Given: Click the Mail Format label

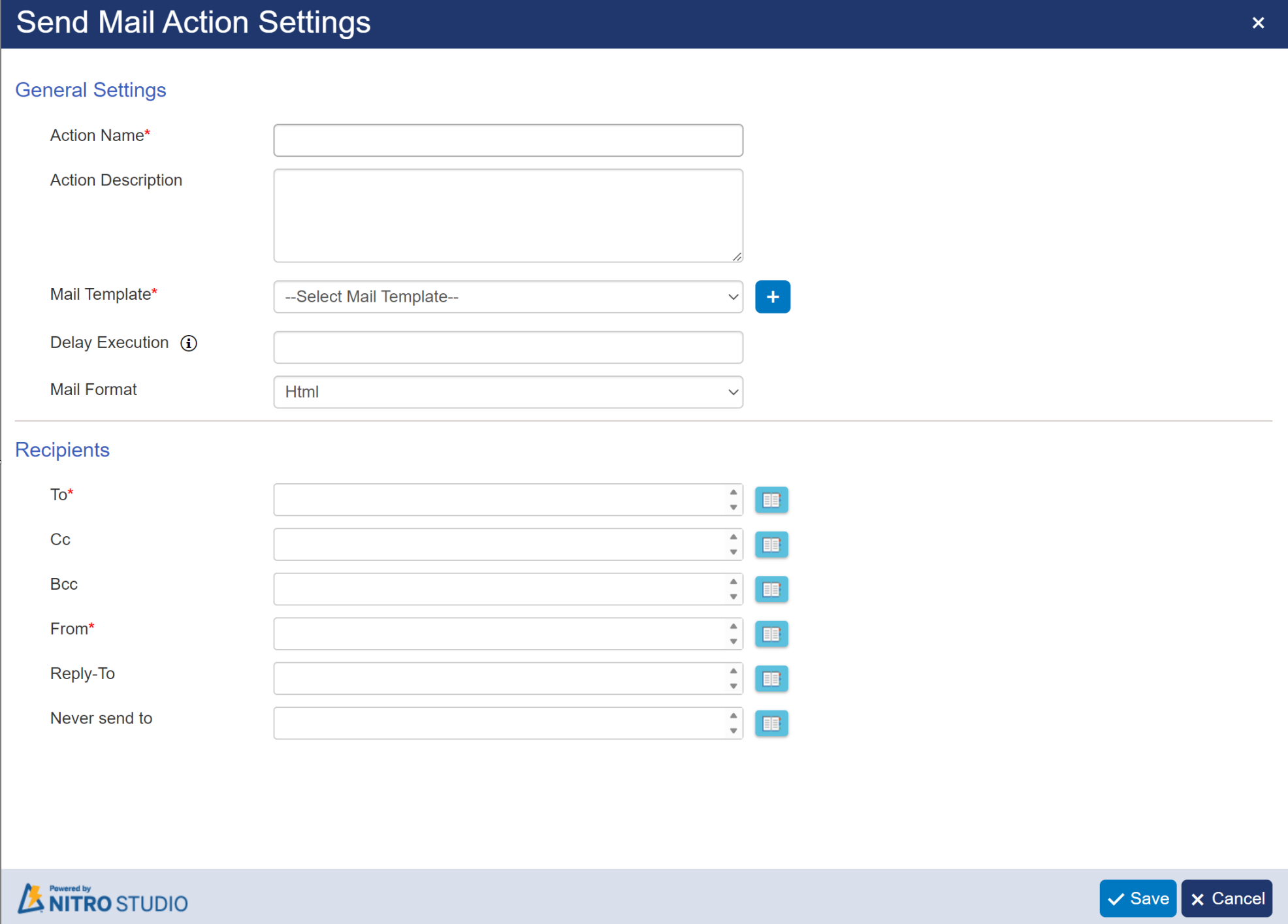Looking at the screenshot, I should click(x=93, y=390).
